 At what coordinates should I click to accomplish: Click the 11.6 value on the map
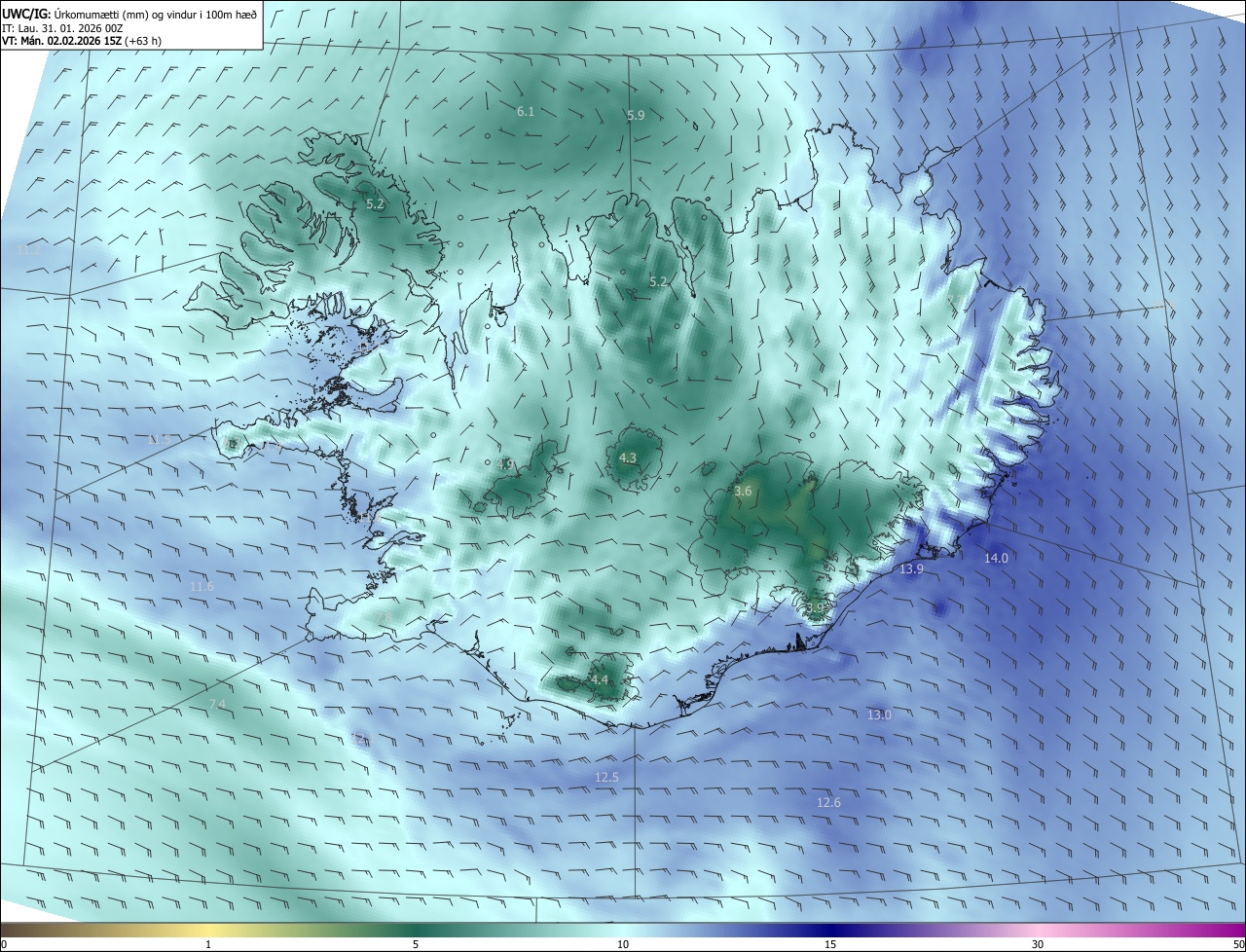(202, 586)
